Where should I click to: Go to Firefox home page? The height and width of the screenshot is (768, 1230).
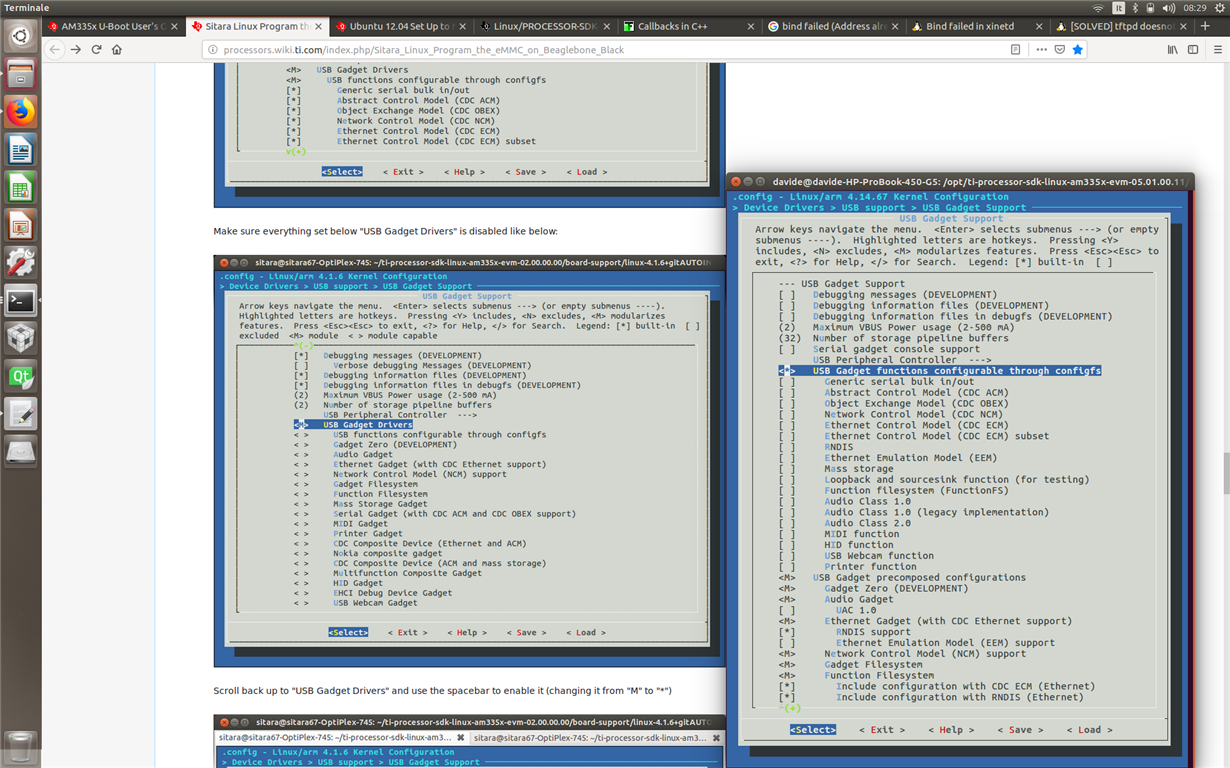[117, 49]
